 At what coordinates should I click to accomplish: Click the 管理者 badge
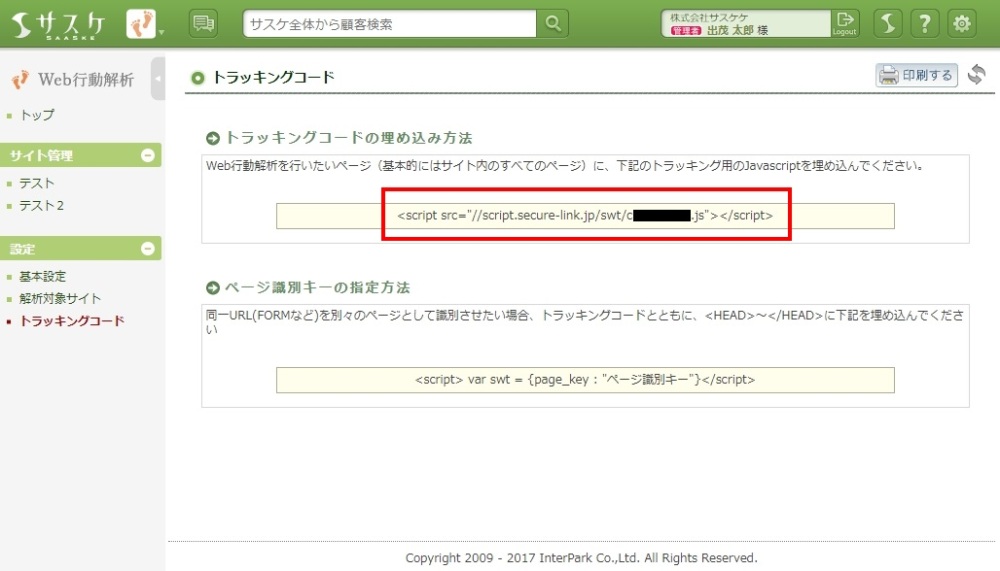tap(686, 31)
